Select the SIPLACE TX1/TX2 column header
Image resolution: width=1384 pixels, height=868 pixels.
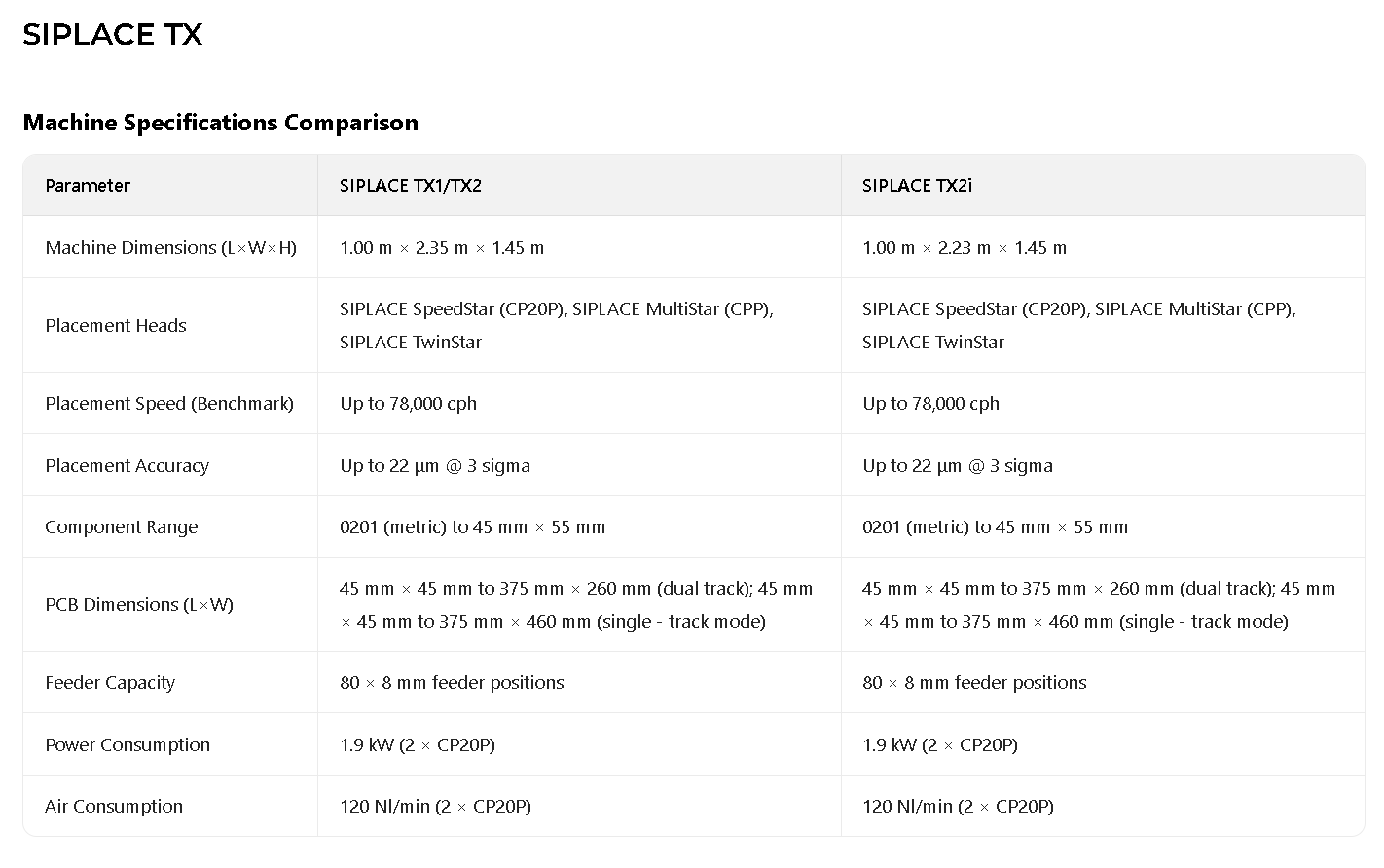tap(410, 186)
